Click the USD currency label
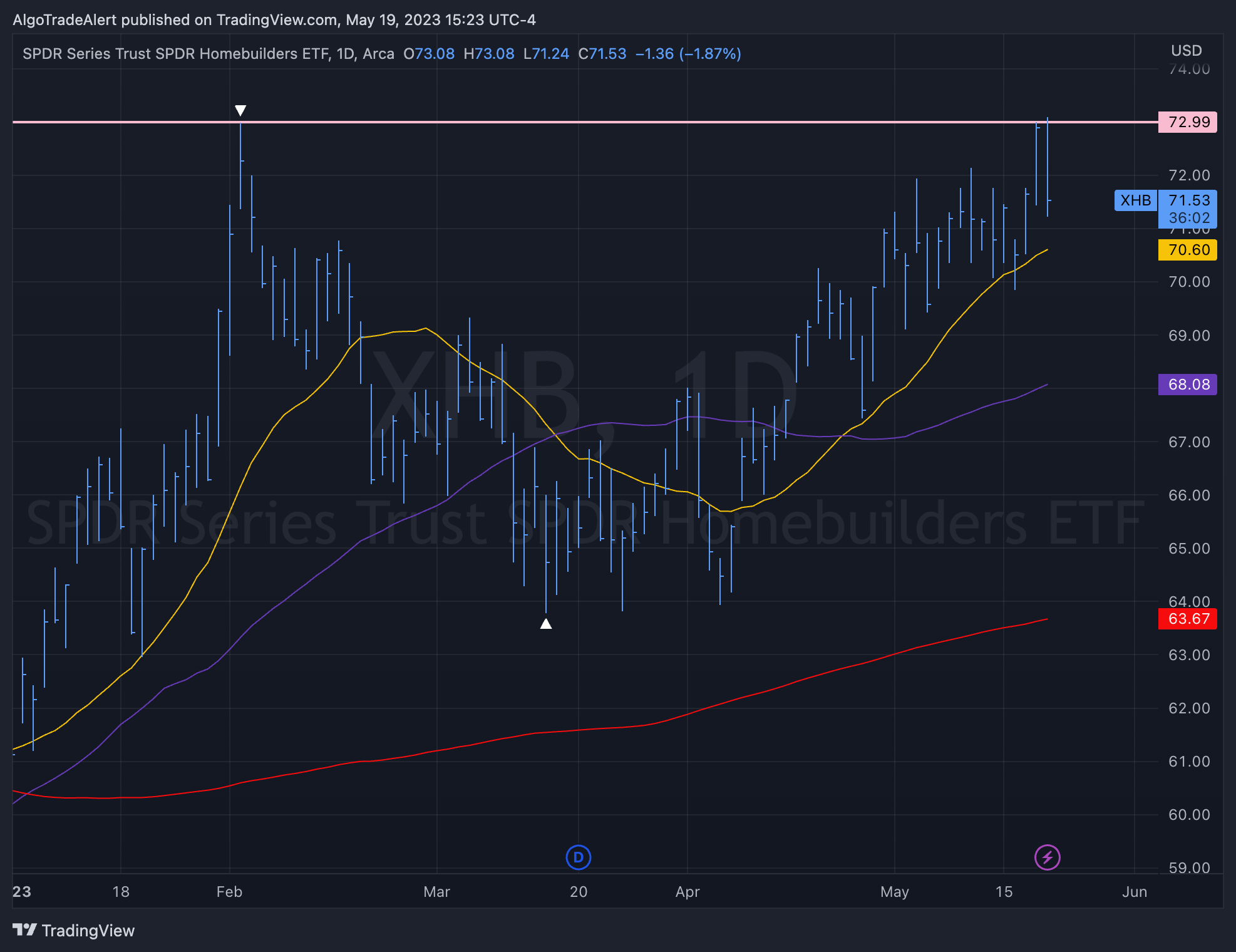Image resolution: width=1236 pixels, height=952 pixels. click(x=1187, y=51)
